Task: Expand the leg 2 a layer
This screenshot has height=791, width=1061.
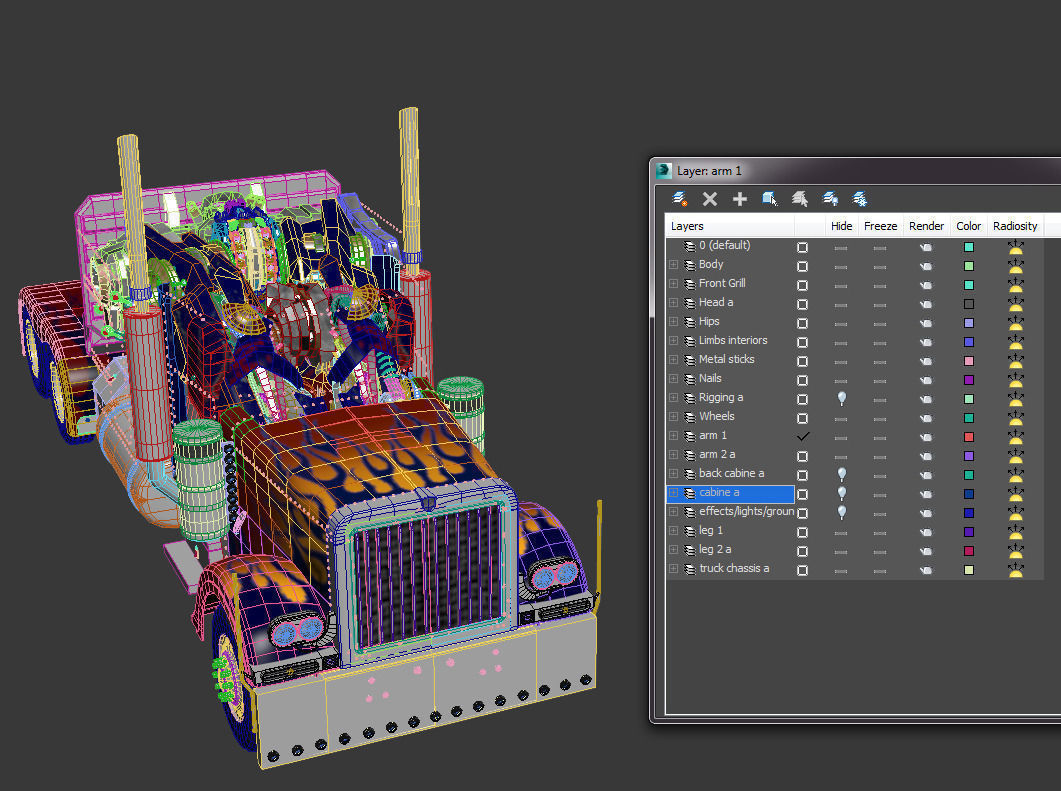Action: 673,549
